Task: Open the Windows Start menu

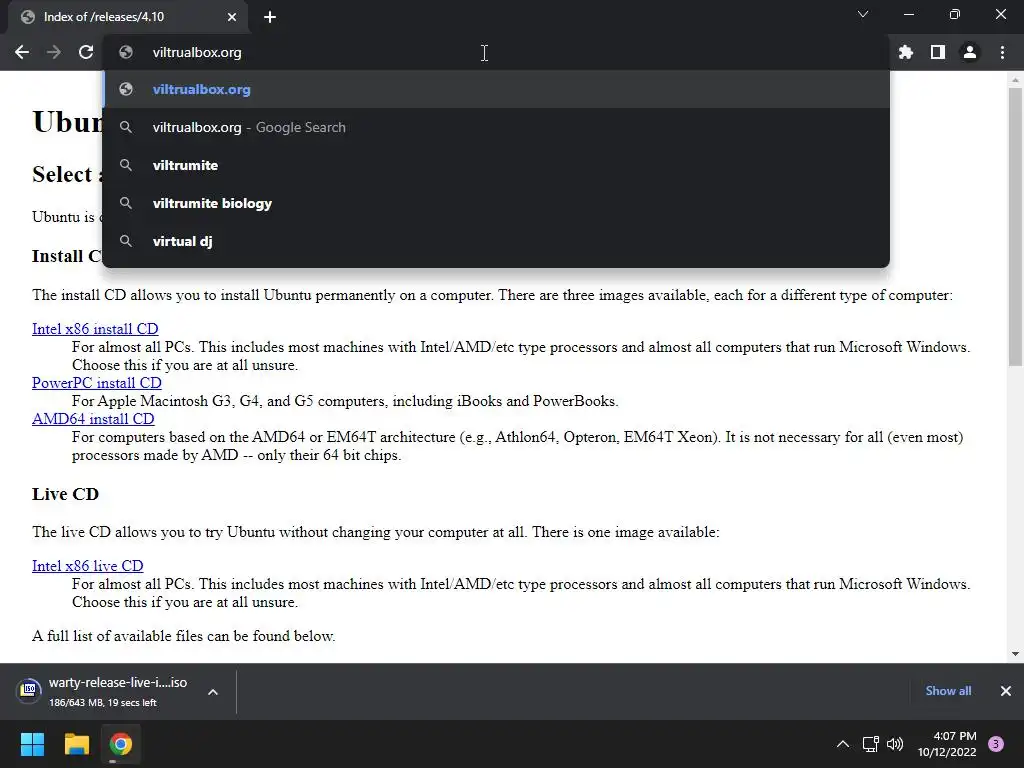Action: pyautogui.click(x=32, y=744)
